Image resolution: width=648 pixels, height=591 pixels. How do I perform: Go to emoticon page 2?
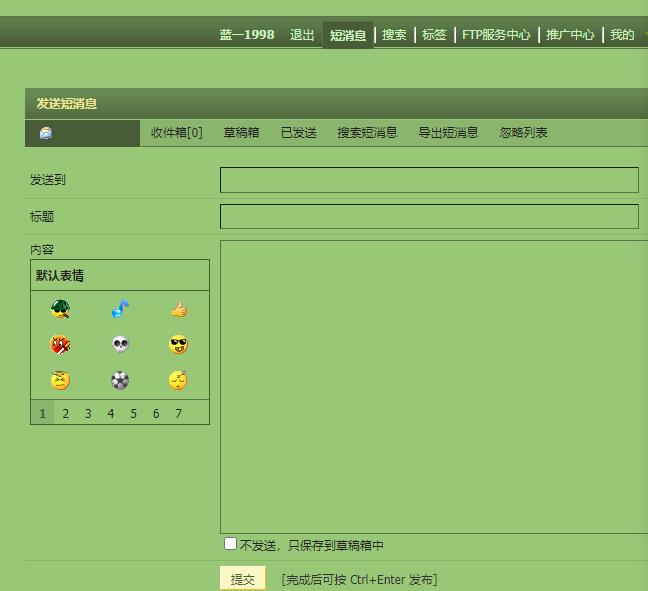tap(65, 413)
